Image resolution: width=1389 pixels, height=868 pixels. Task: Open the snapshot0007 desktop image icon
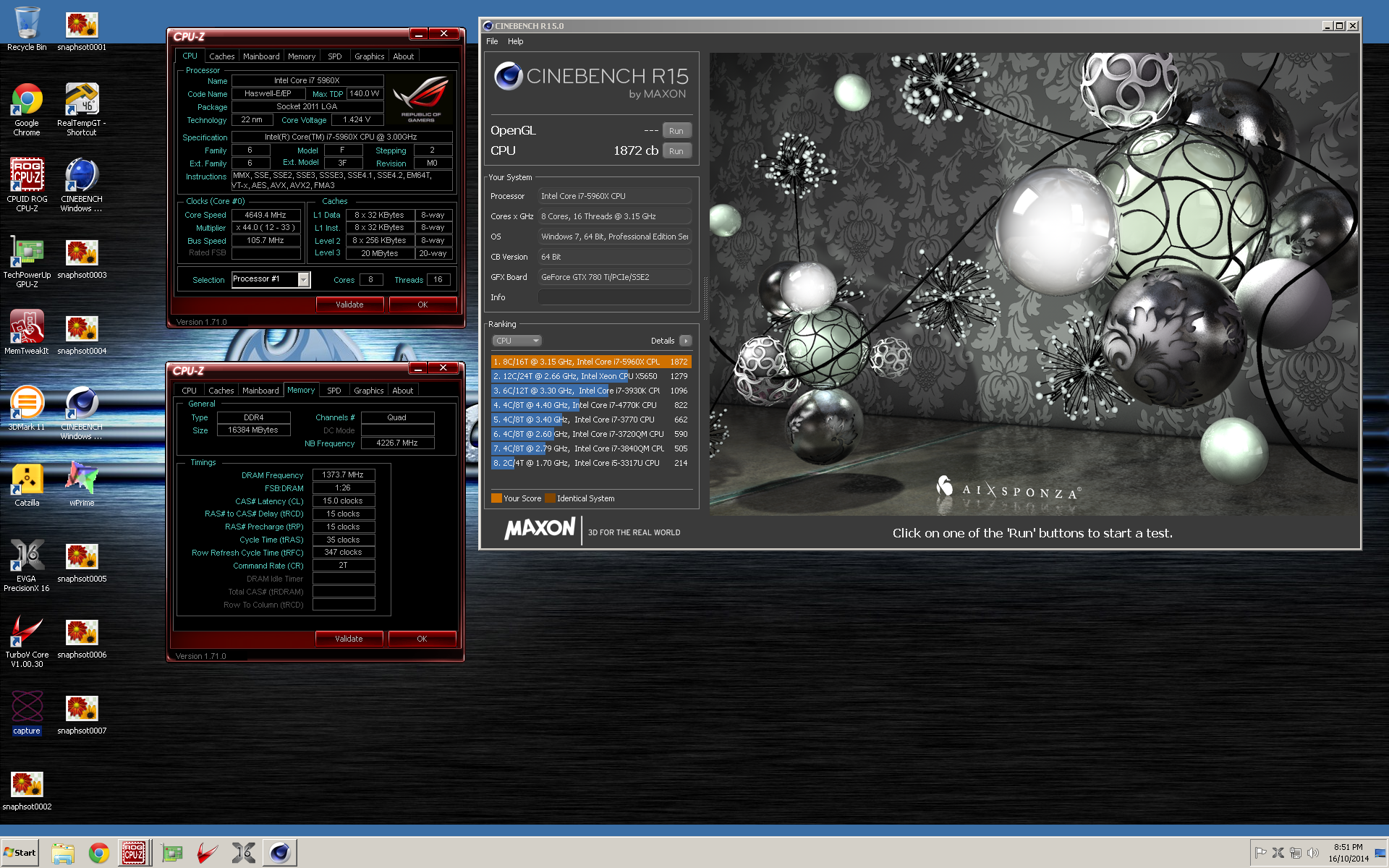[x=82, y=712]
